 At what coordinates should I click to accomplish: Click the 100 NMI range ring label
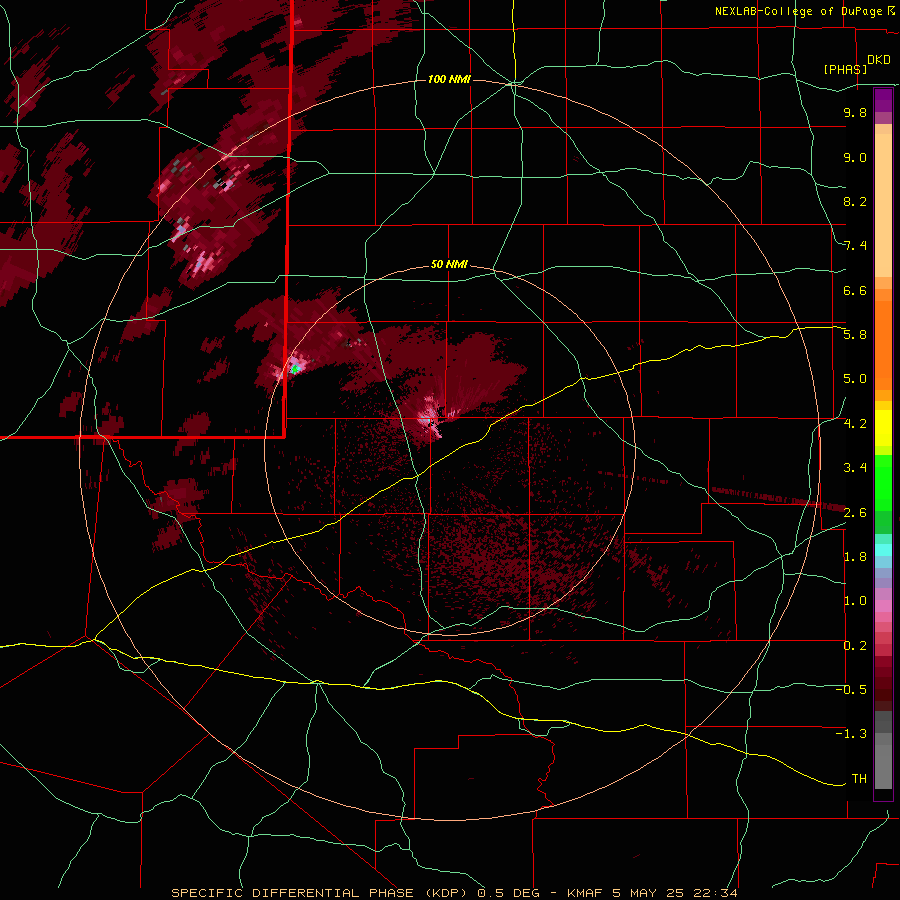pos(449,79)
